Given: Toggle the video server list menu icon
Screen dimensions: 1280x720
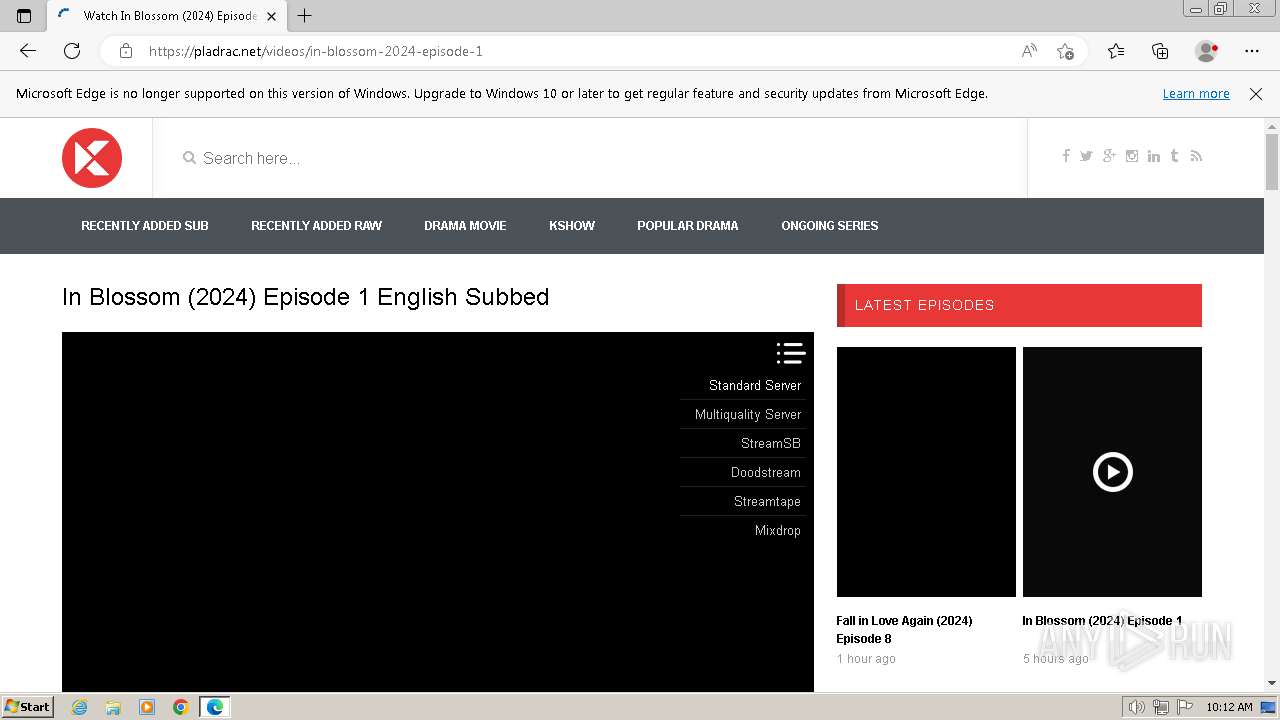Looking at the screenshot, I should [x=790, y=353].
